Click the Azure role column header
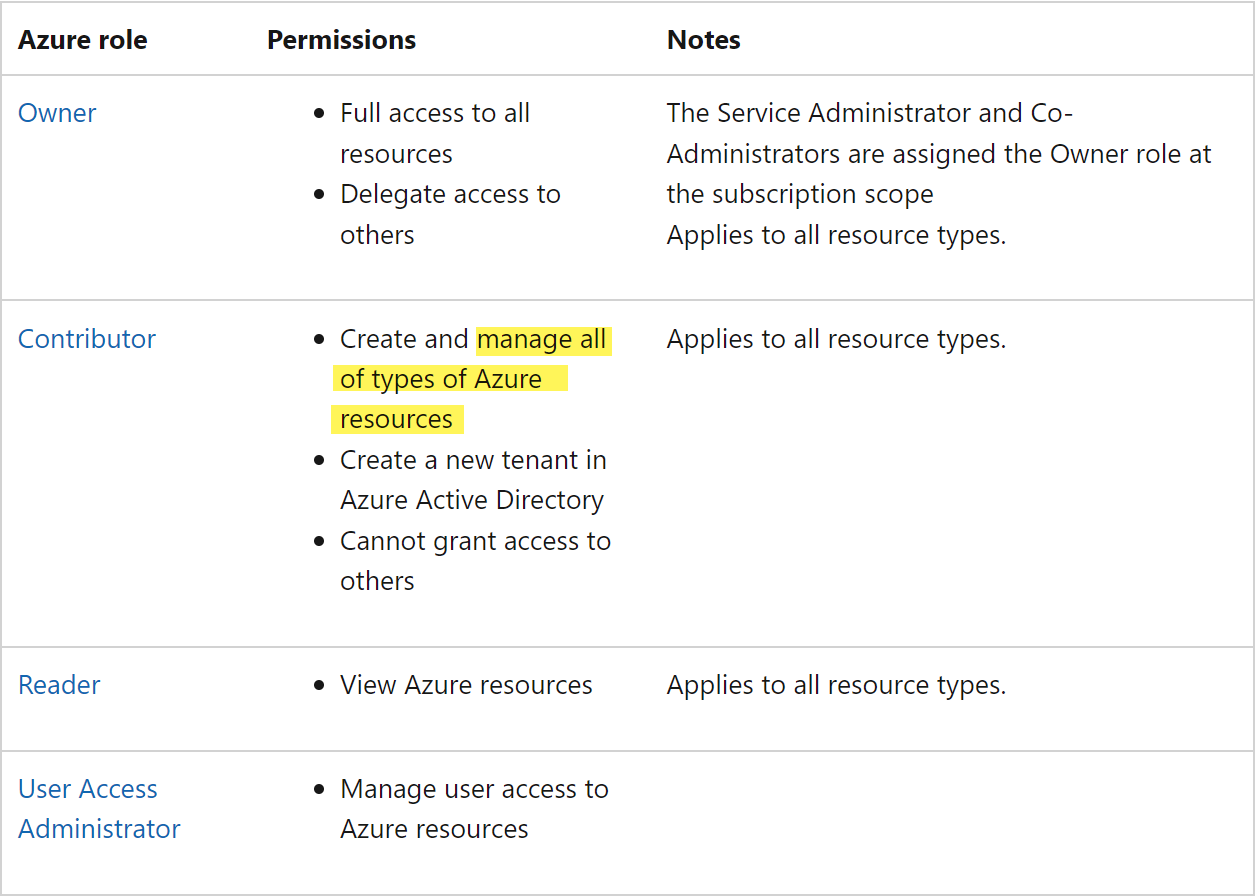The width and height of the screenshot is (1256, 896). 83,40
